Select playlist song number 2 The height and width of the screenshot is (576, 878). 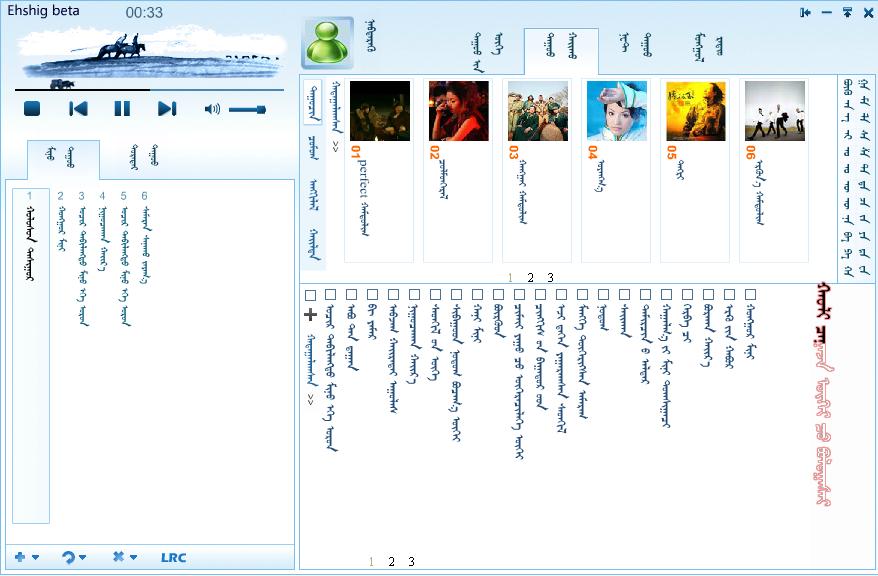[x=61, y=221]
